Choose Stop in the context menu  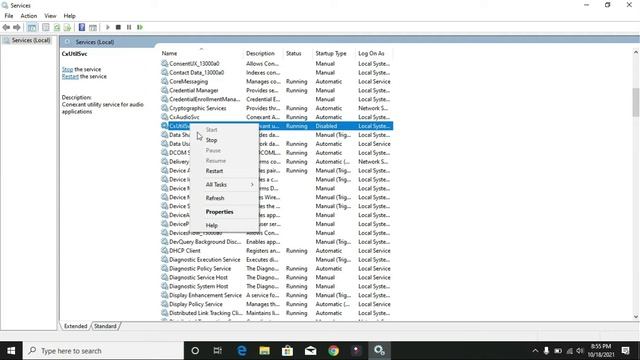click(x=224, y=140)
